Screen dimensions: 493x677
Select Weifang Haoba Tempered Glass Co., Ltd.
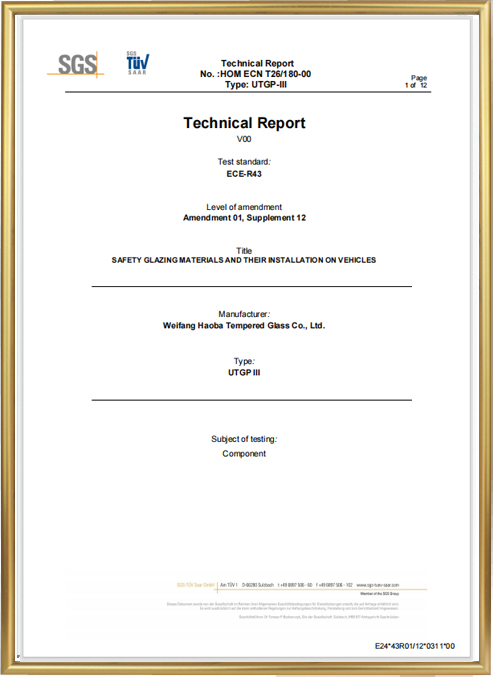[x=244, y=326]
